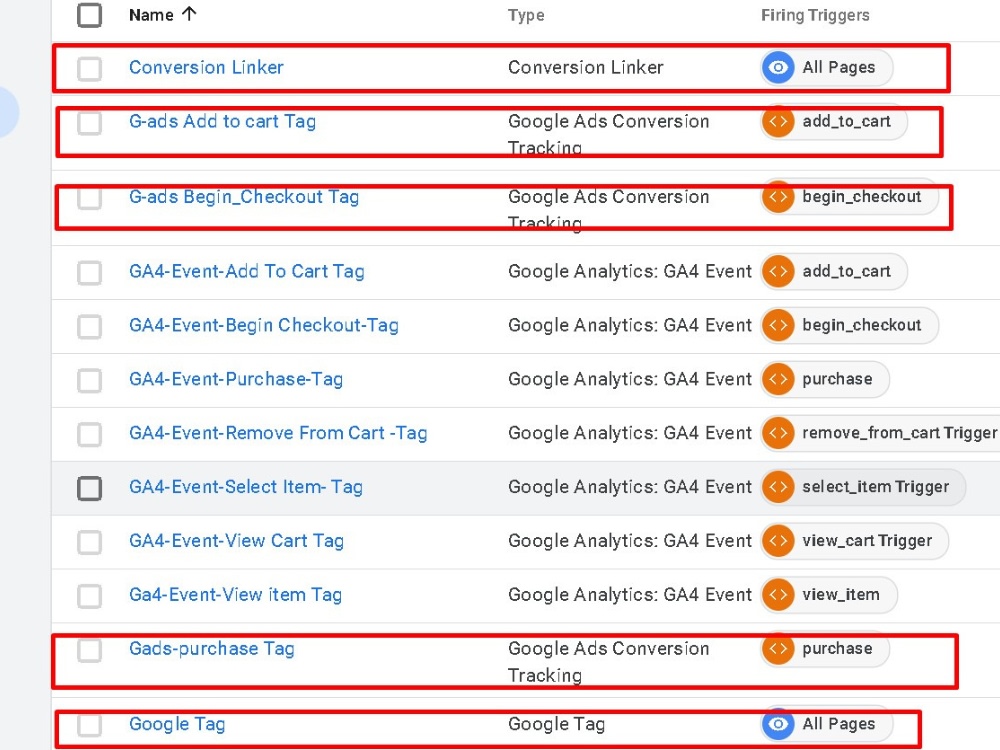Image resolution: width=1000 pixels, height=750 pixels.
Task: Click the remove_from_cart Trigger code icon
Action: coord(778,433)
